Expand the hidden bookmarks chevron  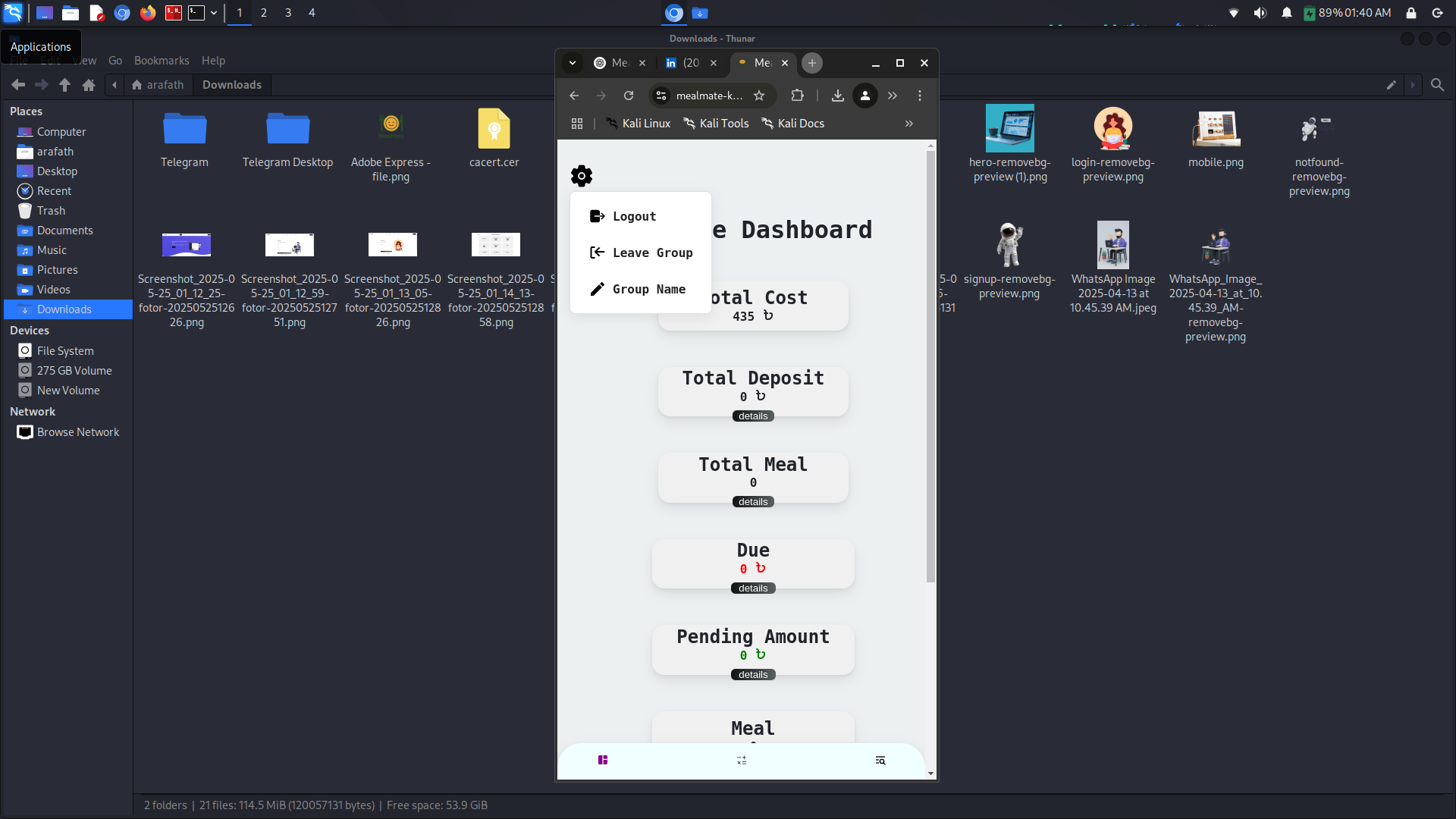pos(908,124)
